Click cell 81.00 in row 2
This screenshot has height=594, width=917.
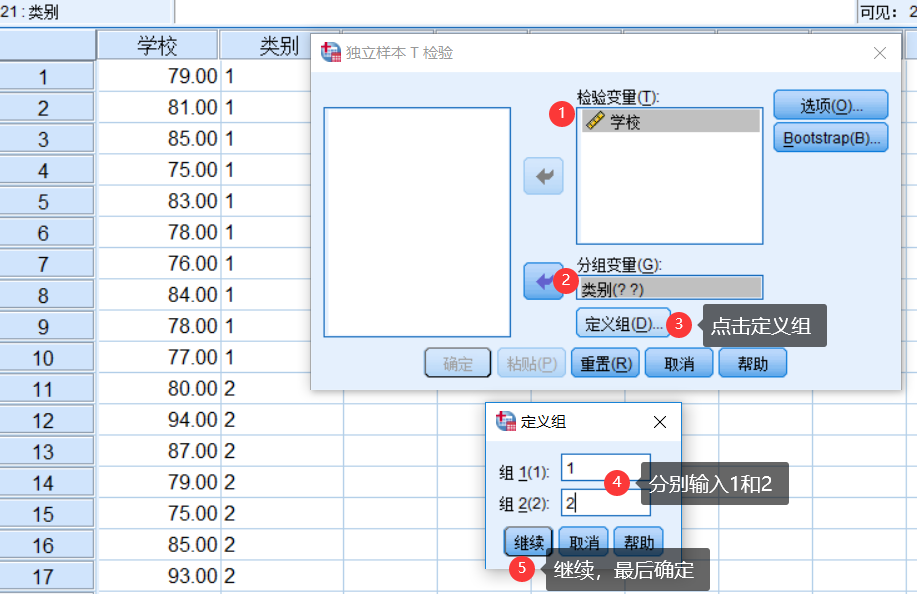(158, 107)
